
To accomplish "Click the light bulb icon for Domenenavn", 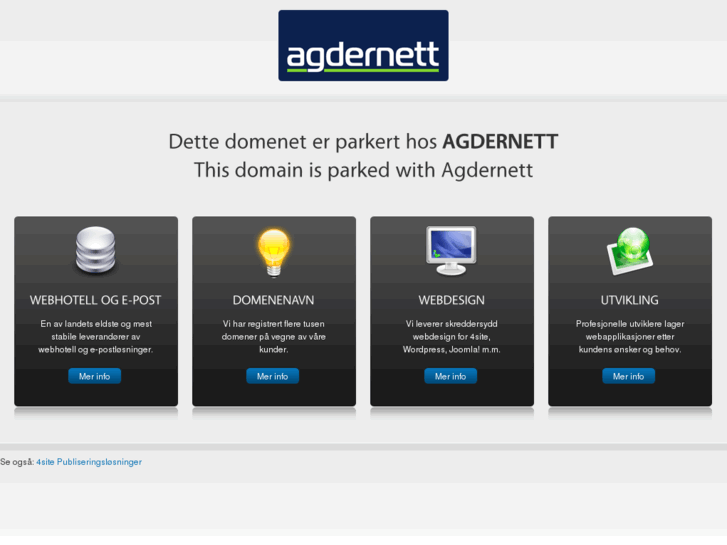I will coord(274,253).
